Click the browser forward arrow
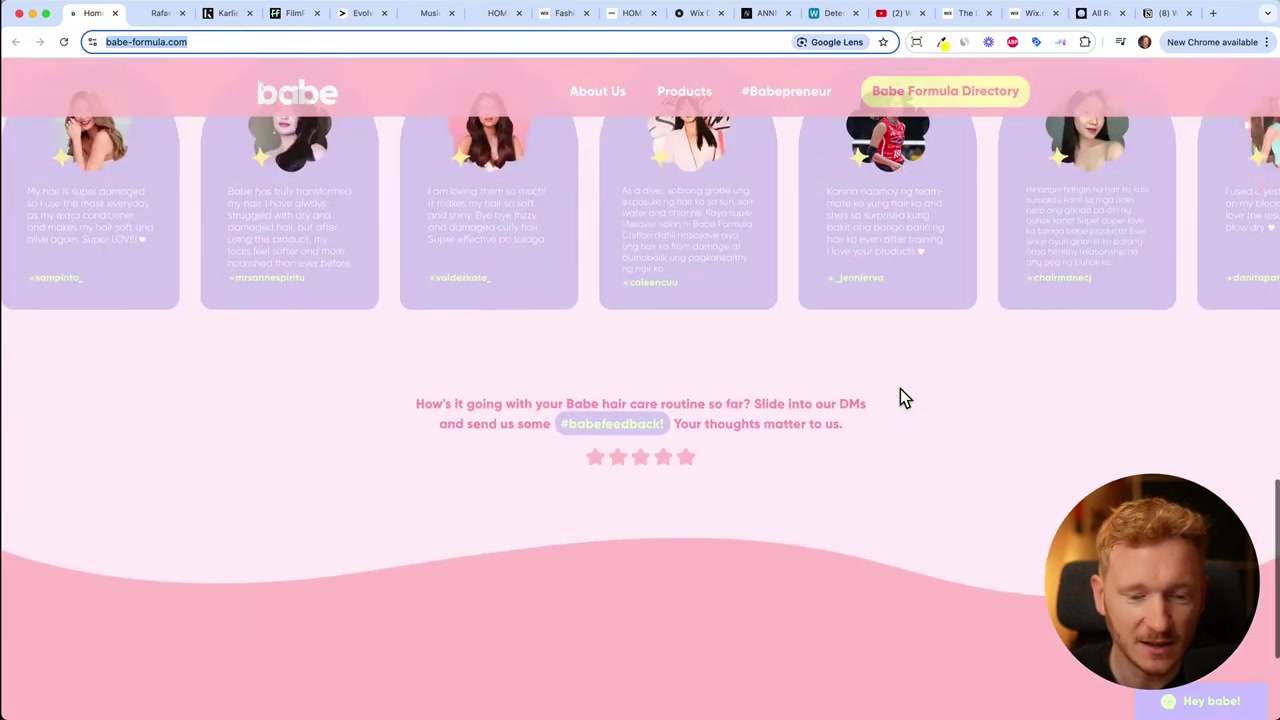The height and width of the screenshot is (720, 1280). (40, 42)
